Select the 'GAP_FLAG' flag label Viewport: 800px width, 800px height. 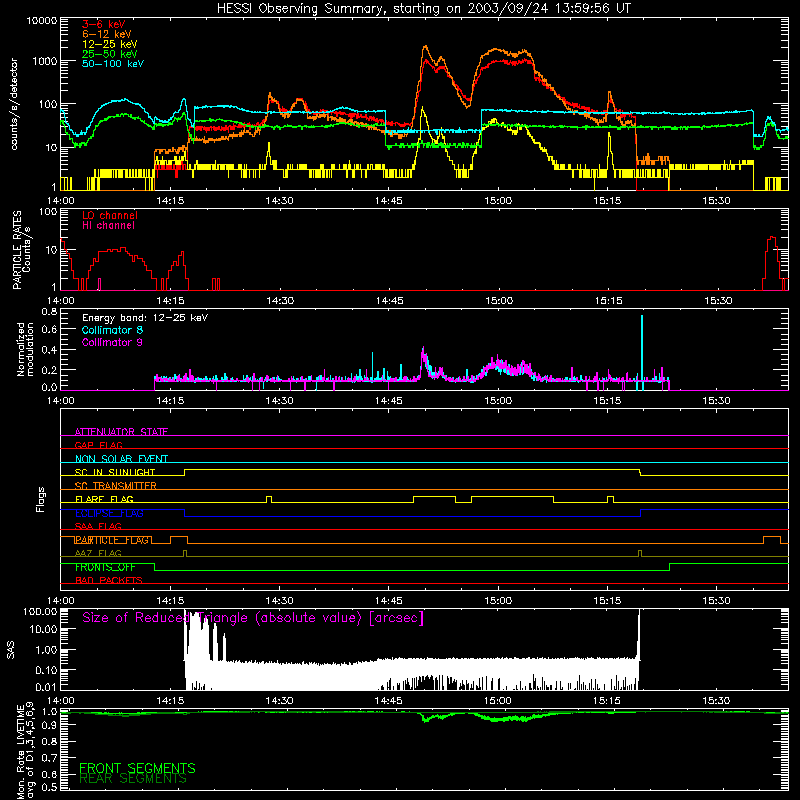(x=98, y=445)
